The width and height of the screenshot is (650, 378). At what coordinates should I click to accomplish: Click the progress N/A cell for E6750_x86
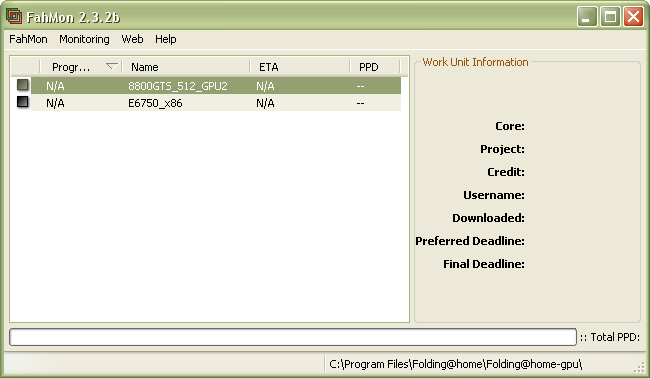(x=55, y=103)
